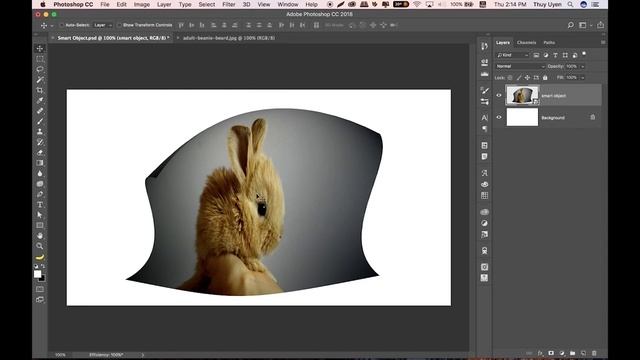The image size is (640, 360).
Task: Click the banana Edit Toolbar icon
Action: coord(40,257)
